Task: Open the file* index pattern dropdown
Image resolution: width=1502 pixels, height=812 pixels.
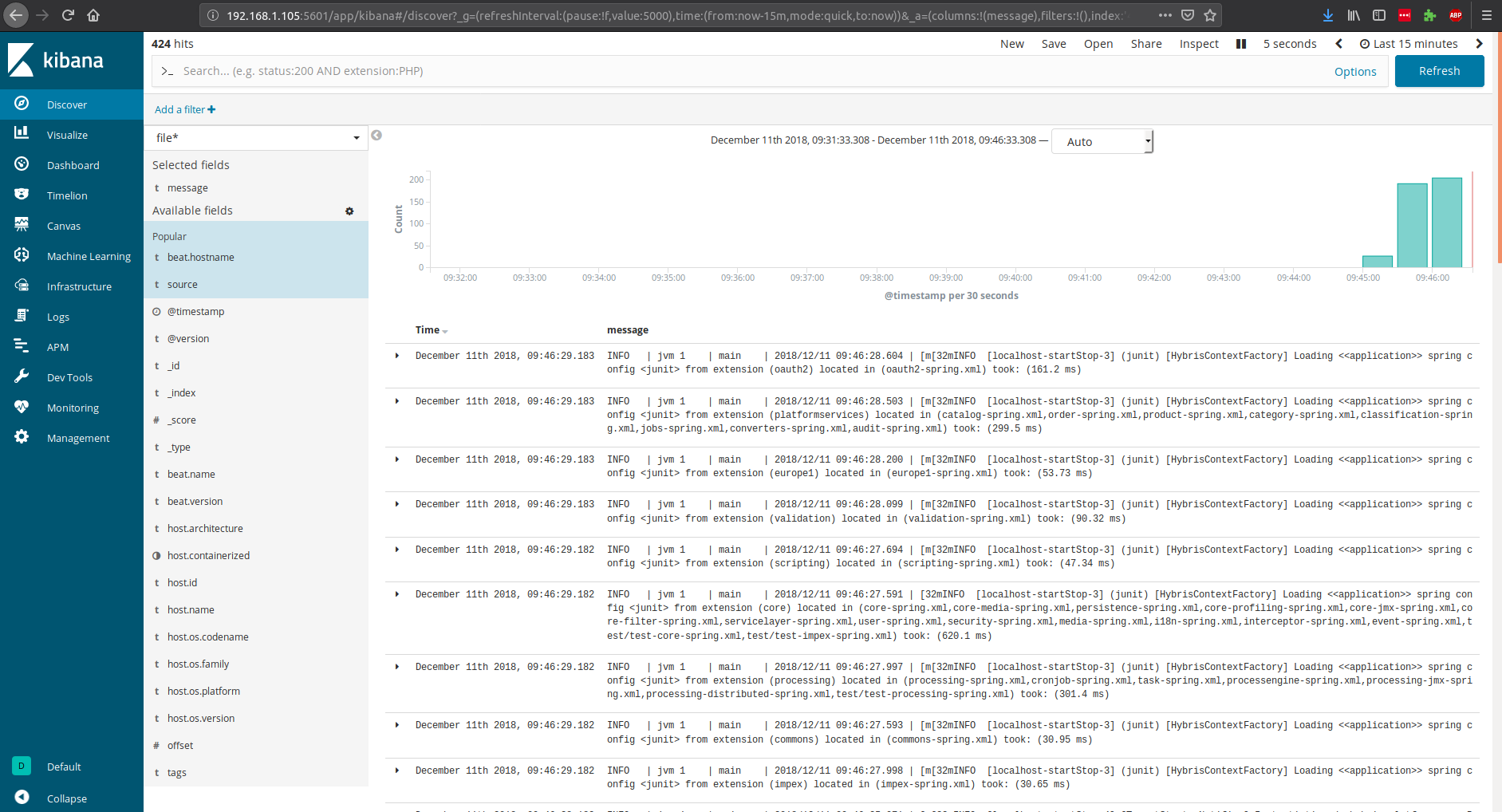Action: tap(256, 138)
